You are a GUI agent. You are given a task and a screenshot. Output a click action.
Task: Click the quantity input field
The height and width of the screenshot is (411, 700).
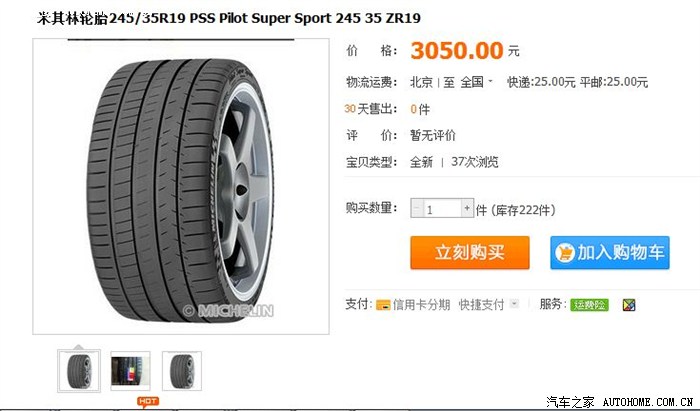coord(442,208)
